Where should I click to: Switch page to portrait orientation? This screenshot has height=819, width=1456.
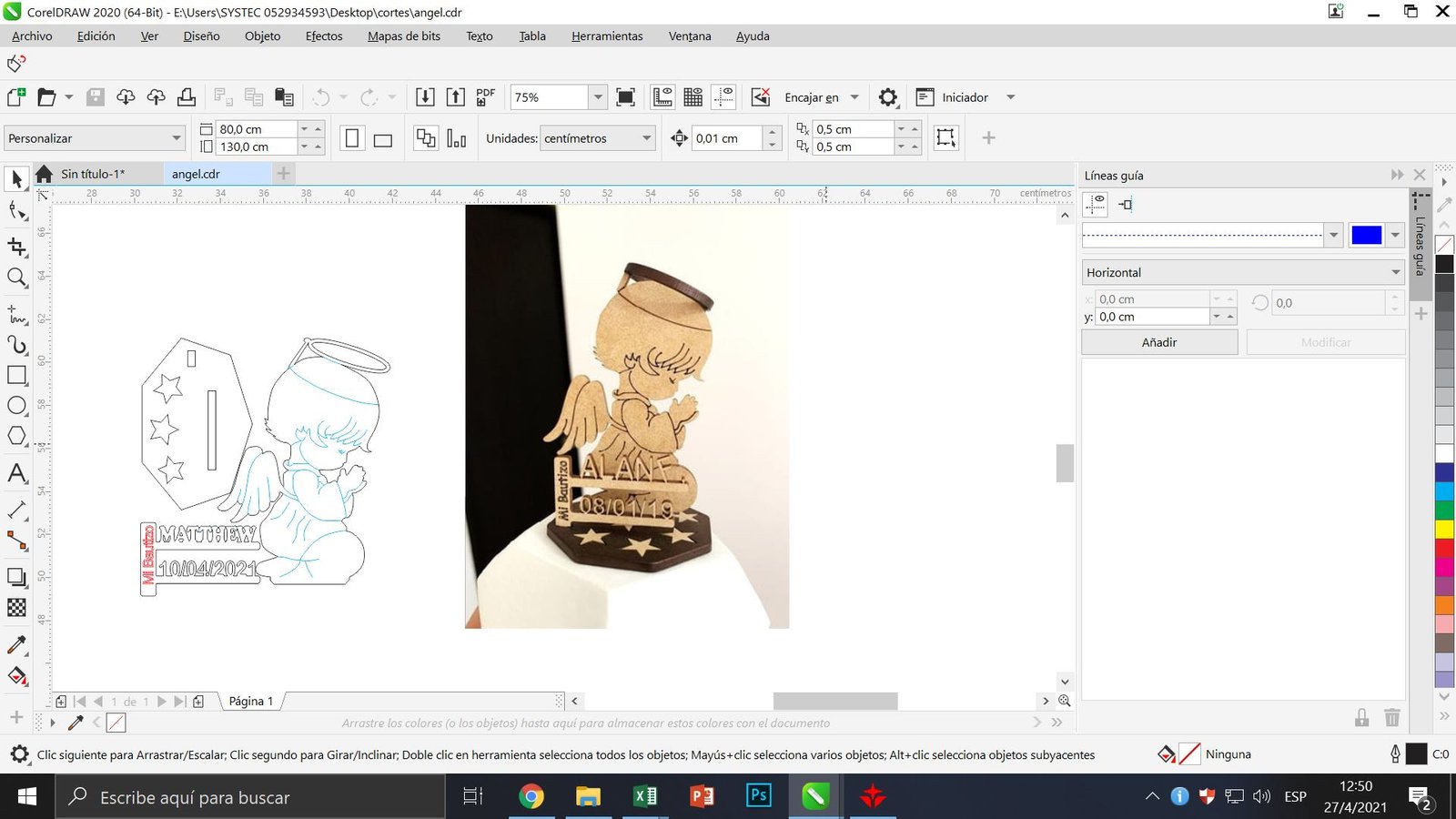(x=352, y=138)
